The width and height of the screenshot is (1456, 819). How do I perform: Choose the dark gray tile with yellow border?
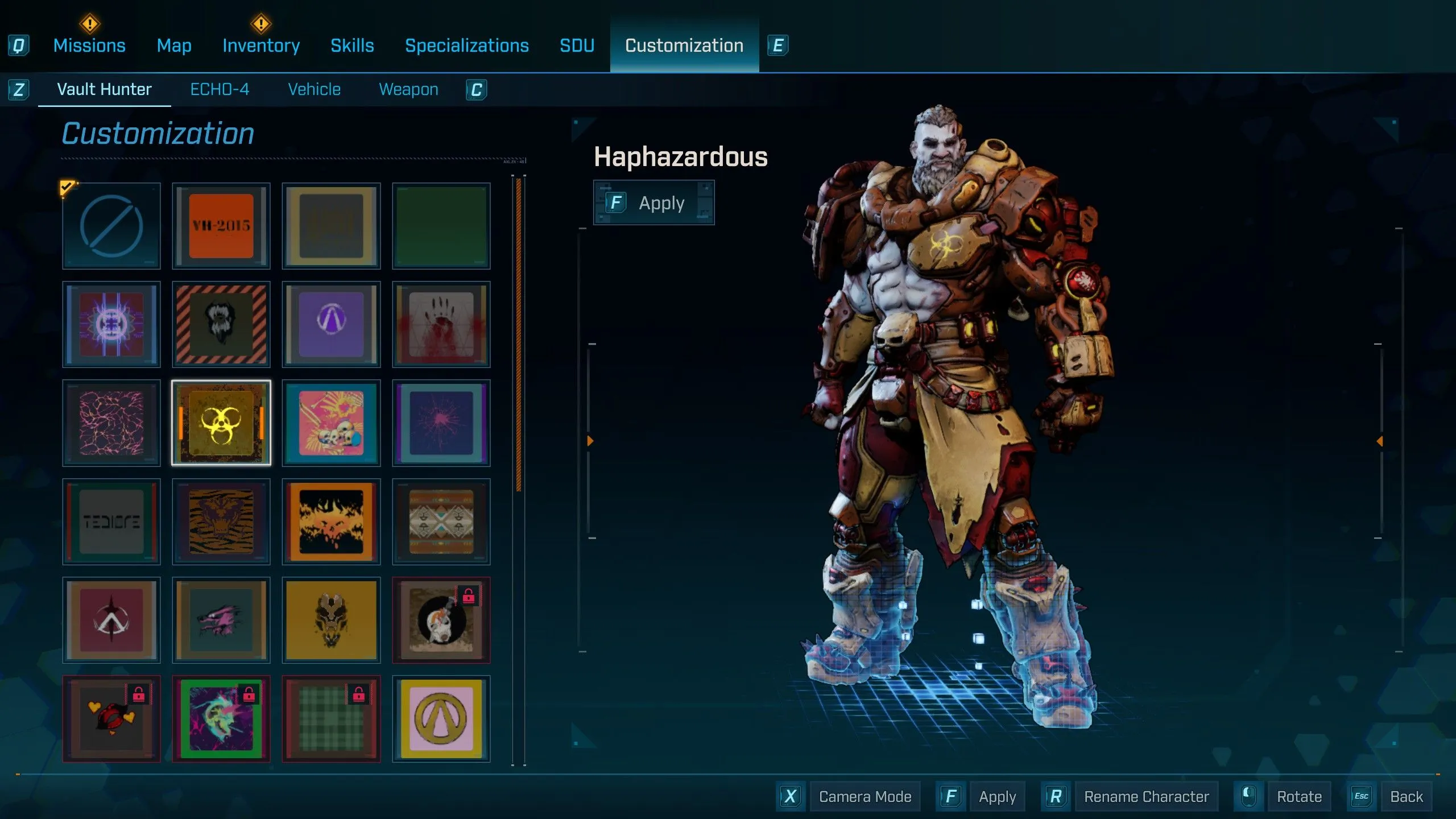pyautogui.click(x=331, y=226)
